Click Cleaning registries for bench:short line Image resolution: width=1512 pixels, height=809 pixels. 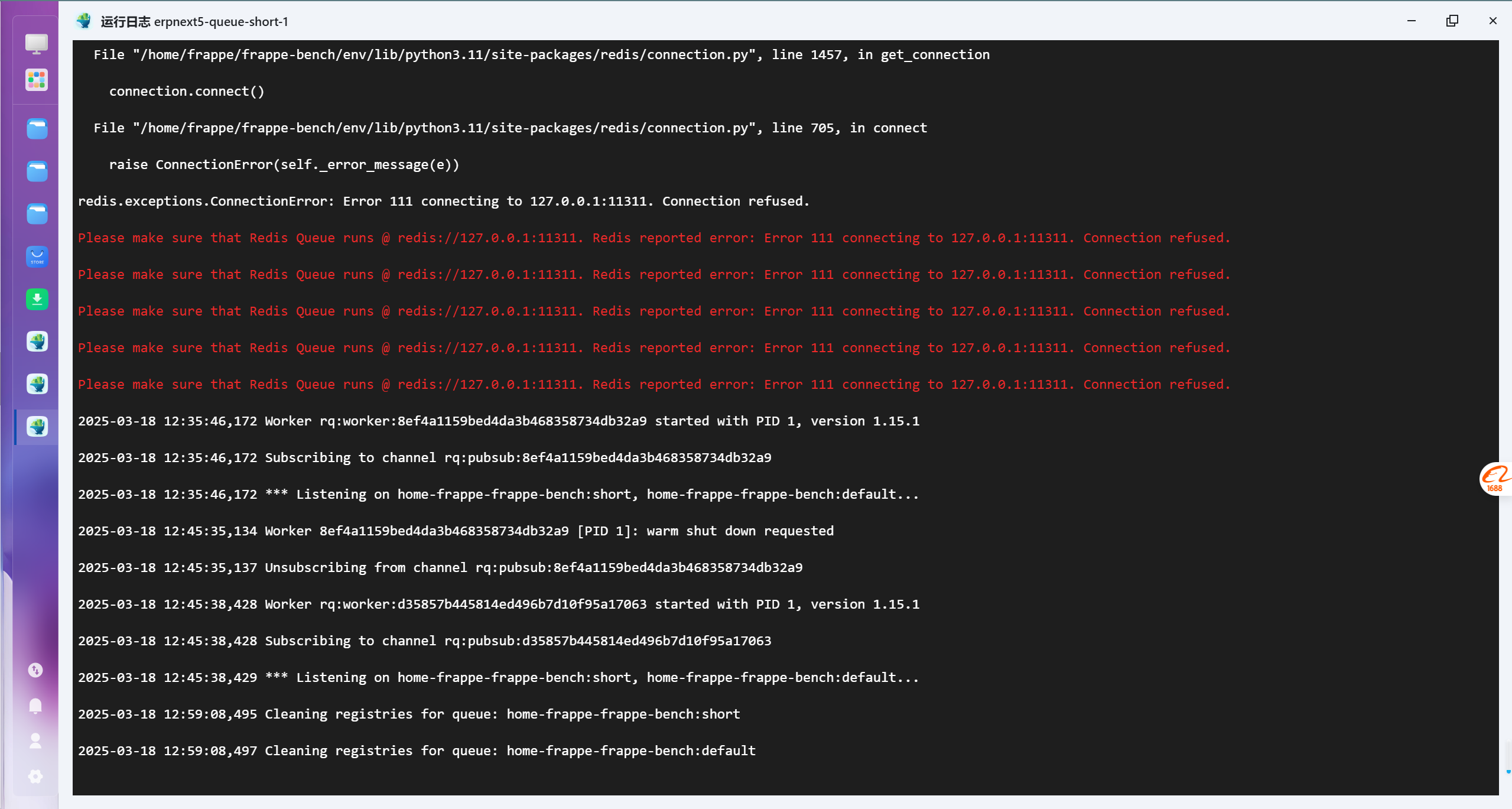[x=409, y=714]
